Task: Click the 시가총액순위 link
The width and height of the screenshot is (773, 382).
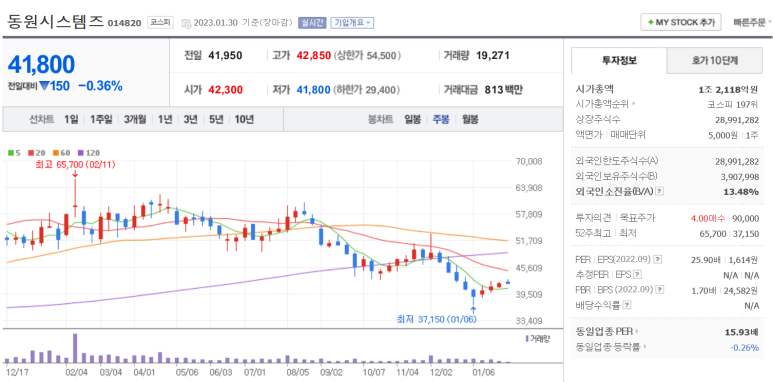Action: [603, 104]
